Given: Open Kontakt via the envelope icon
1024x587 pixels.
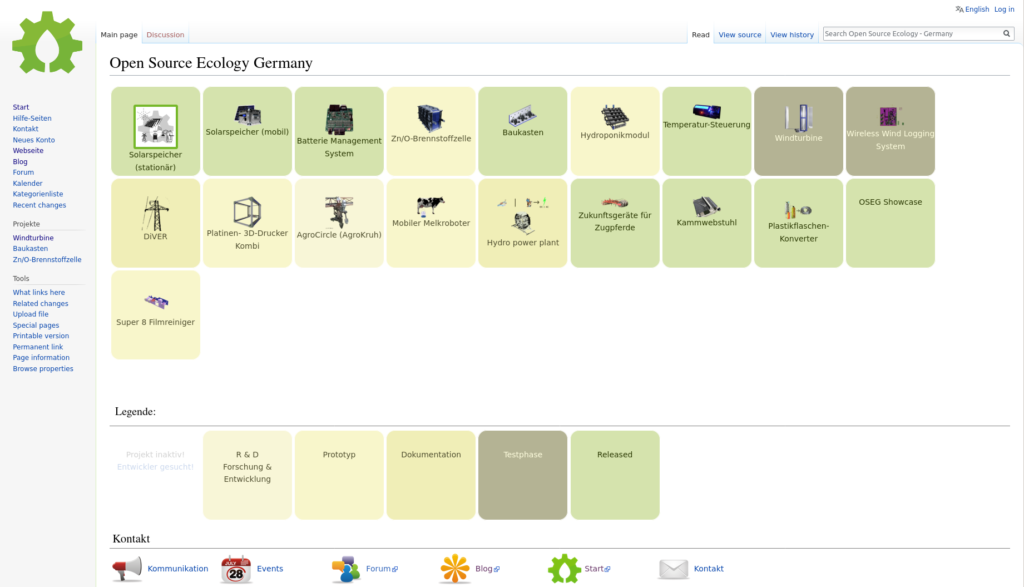Looking at the screenshot, I should pyautogui.click(x=672, y=568).
